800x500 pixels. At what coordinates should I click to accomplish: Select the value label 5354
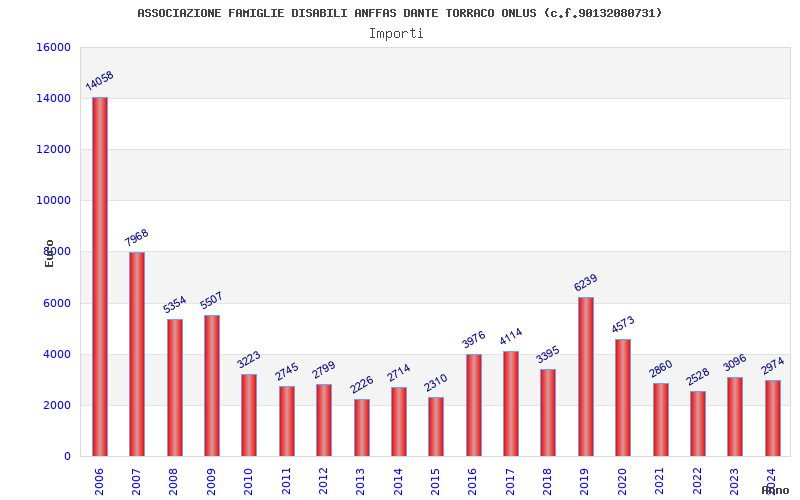pyautogui.click(x=174, y=304)
